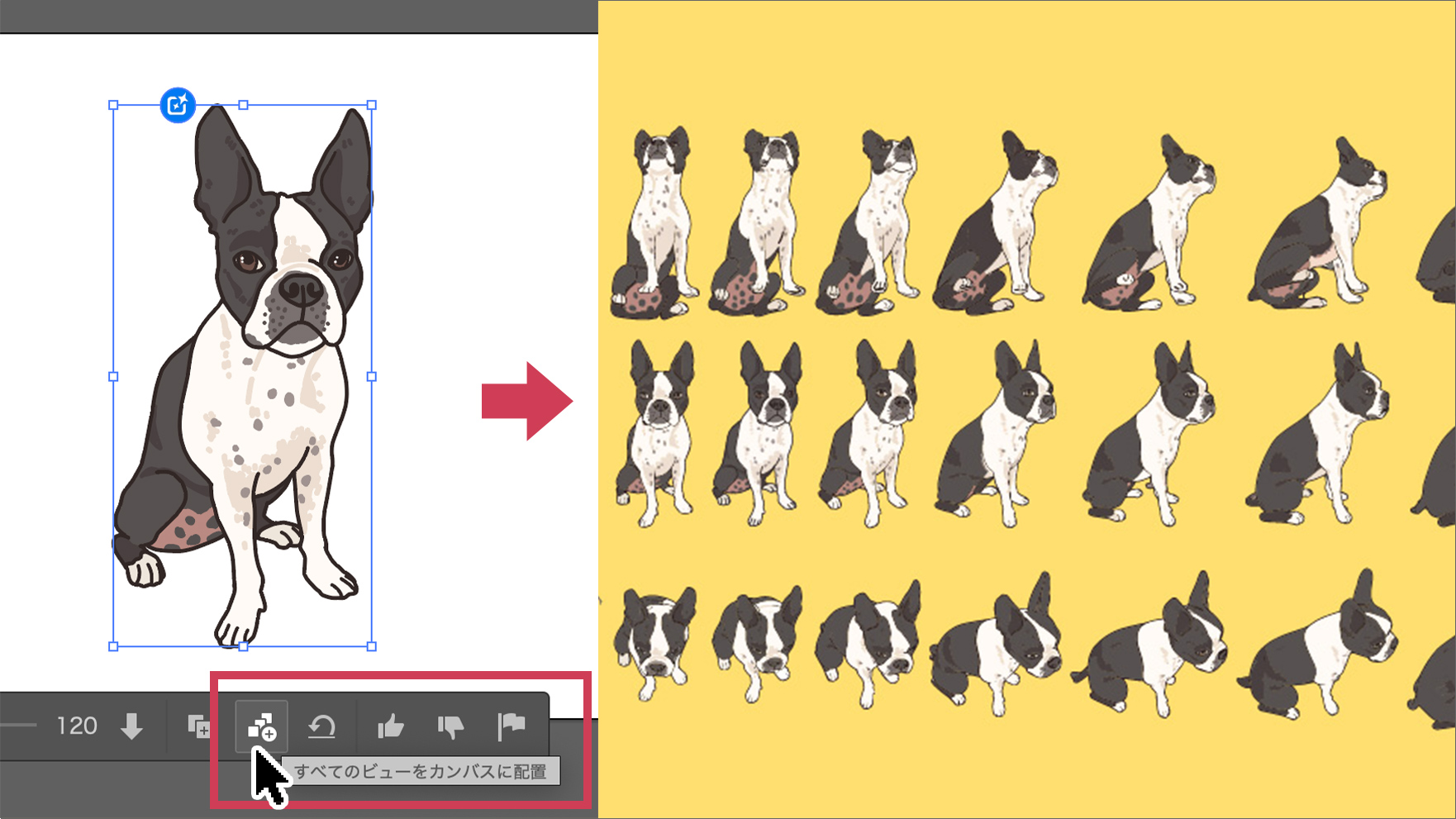Image resolution: width=1456 pixels, height=819 pixels.
Task: Click the place all views on canvas icon
Action: point(262,726)
